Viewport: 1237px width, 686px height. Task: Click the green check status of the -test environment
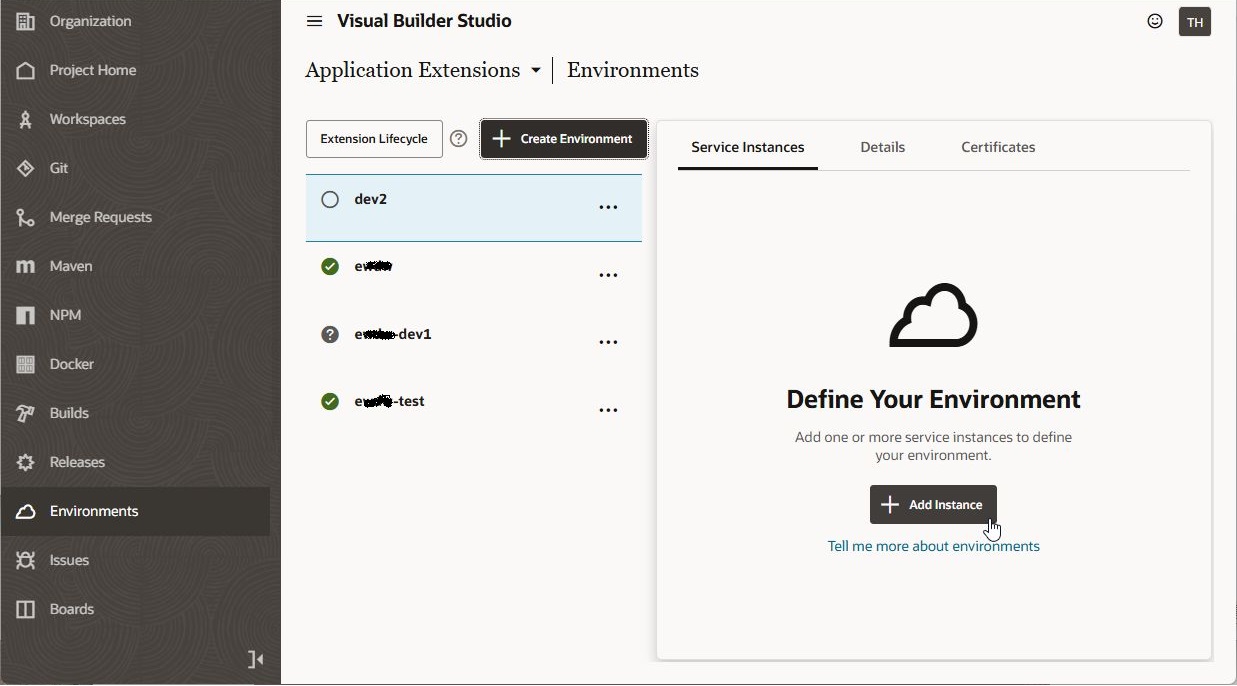pyautogui.click(x=330, y=402)
